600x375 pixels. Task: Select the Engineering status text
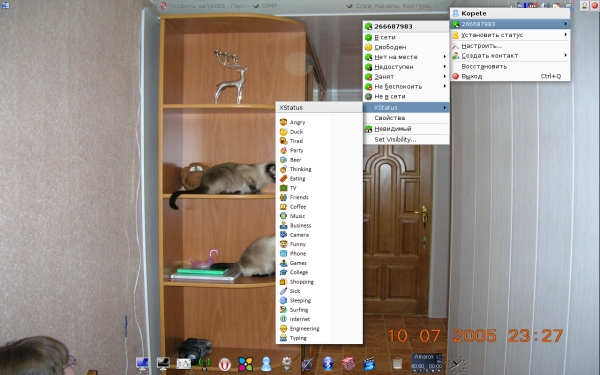coord(305,328)
